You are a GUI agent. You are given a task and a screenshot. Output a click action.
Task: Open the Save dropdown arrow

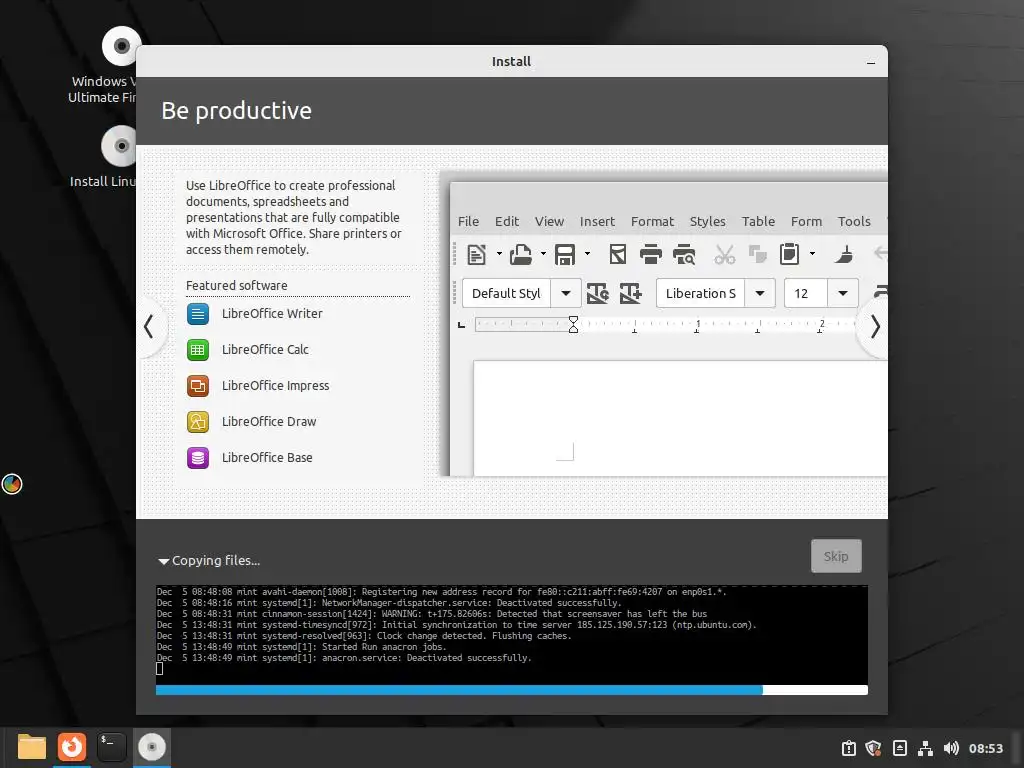pos(587,254)
